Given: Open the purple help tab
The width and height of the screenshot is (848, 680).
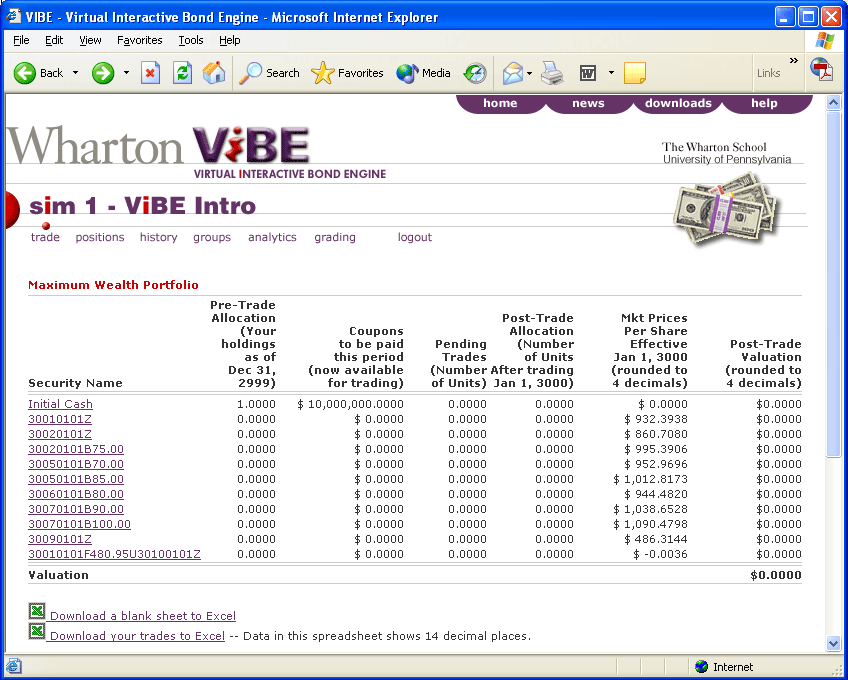Looking at the screenshot, I should [764, 103].
